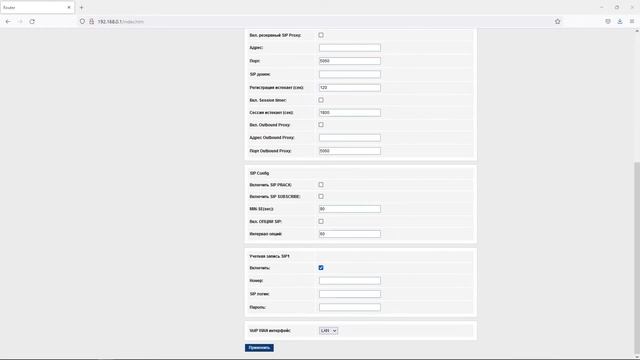Enable the Outbound Proxy checkbox
This screenshot has width=640, height=360.
(x=321, y=124)
